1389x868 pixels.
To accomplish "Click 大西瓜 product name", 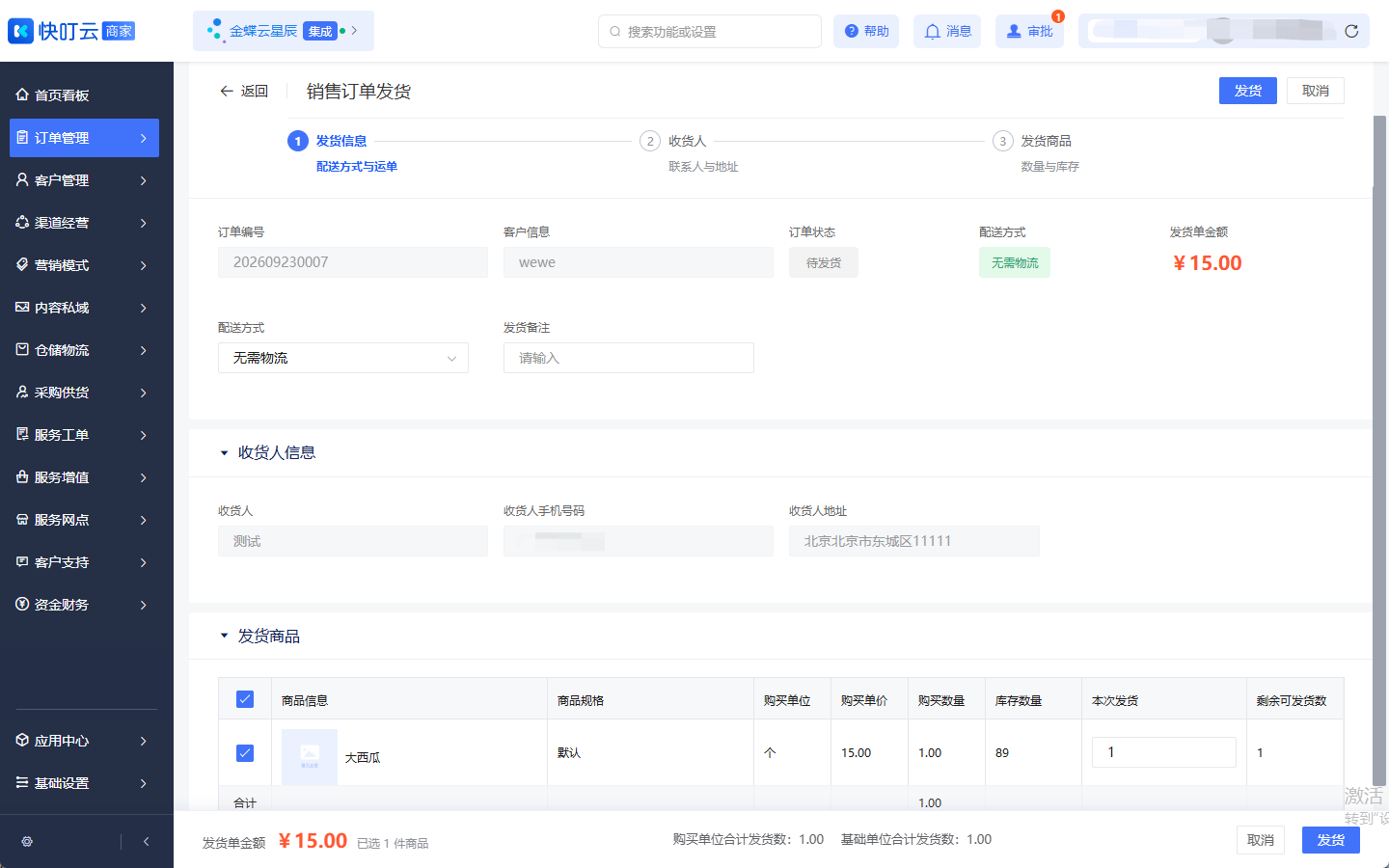I will pyautogui.click(x=363, y=757).
